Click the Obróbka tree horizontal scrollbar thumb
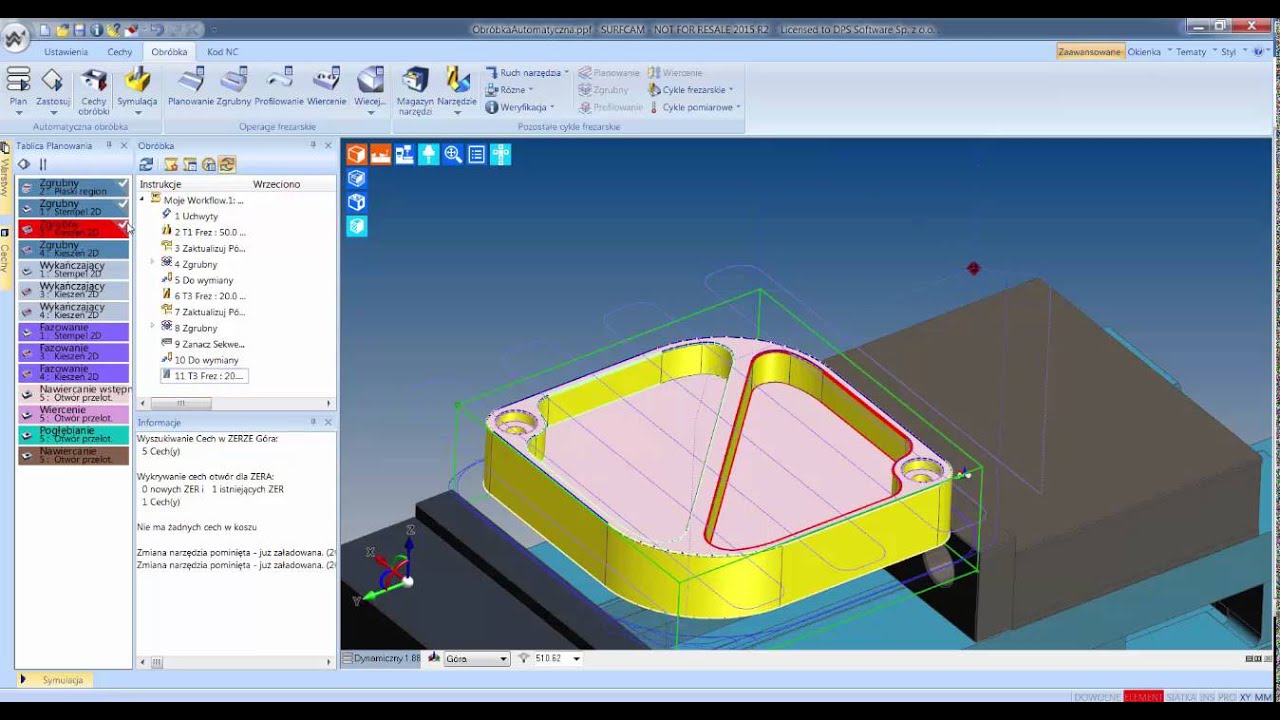 coord(181,403)
